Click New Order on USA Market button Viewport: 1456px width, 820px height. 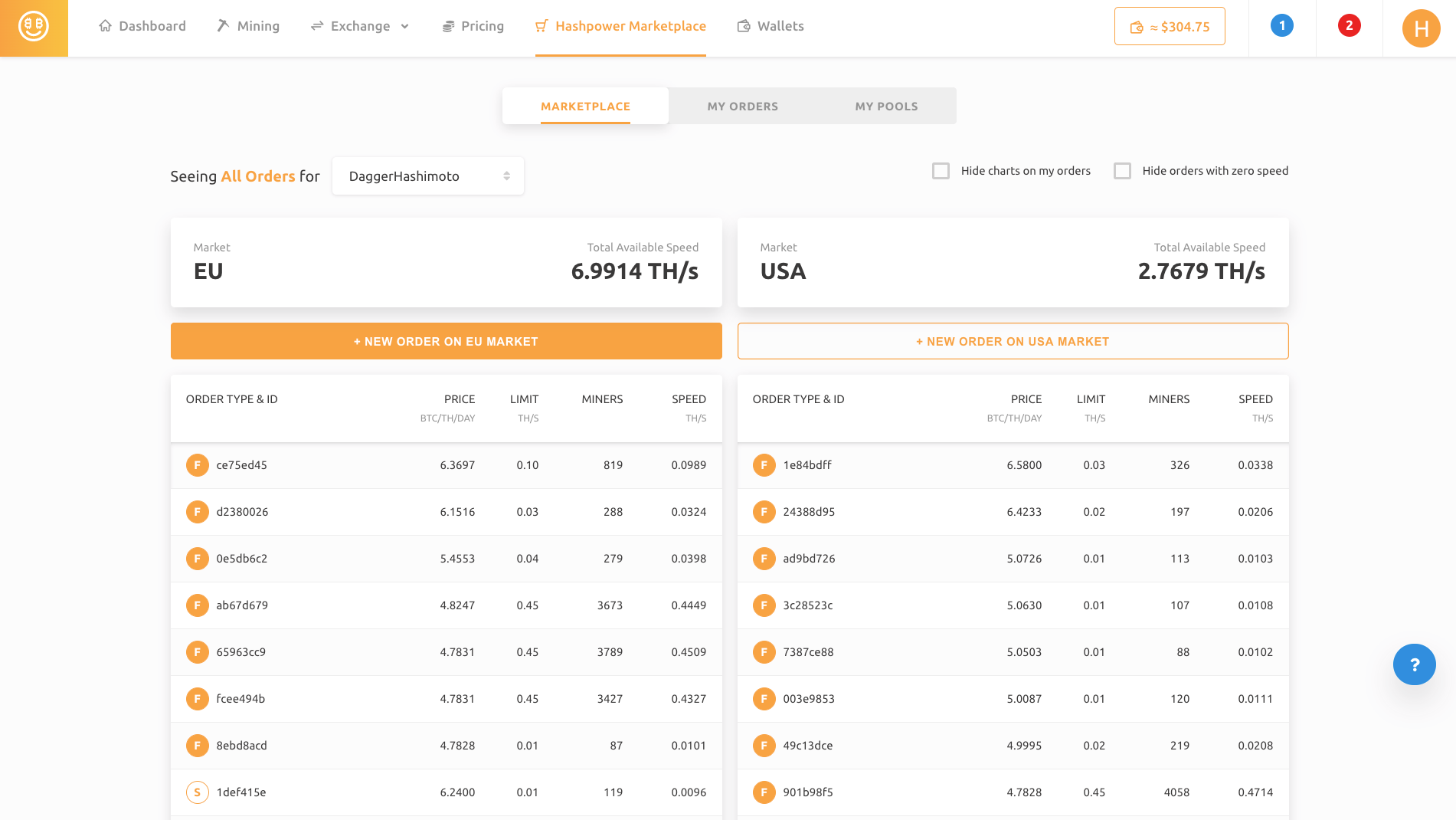(1013, 341)
